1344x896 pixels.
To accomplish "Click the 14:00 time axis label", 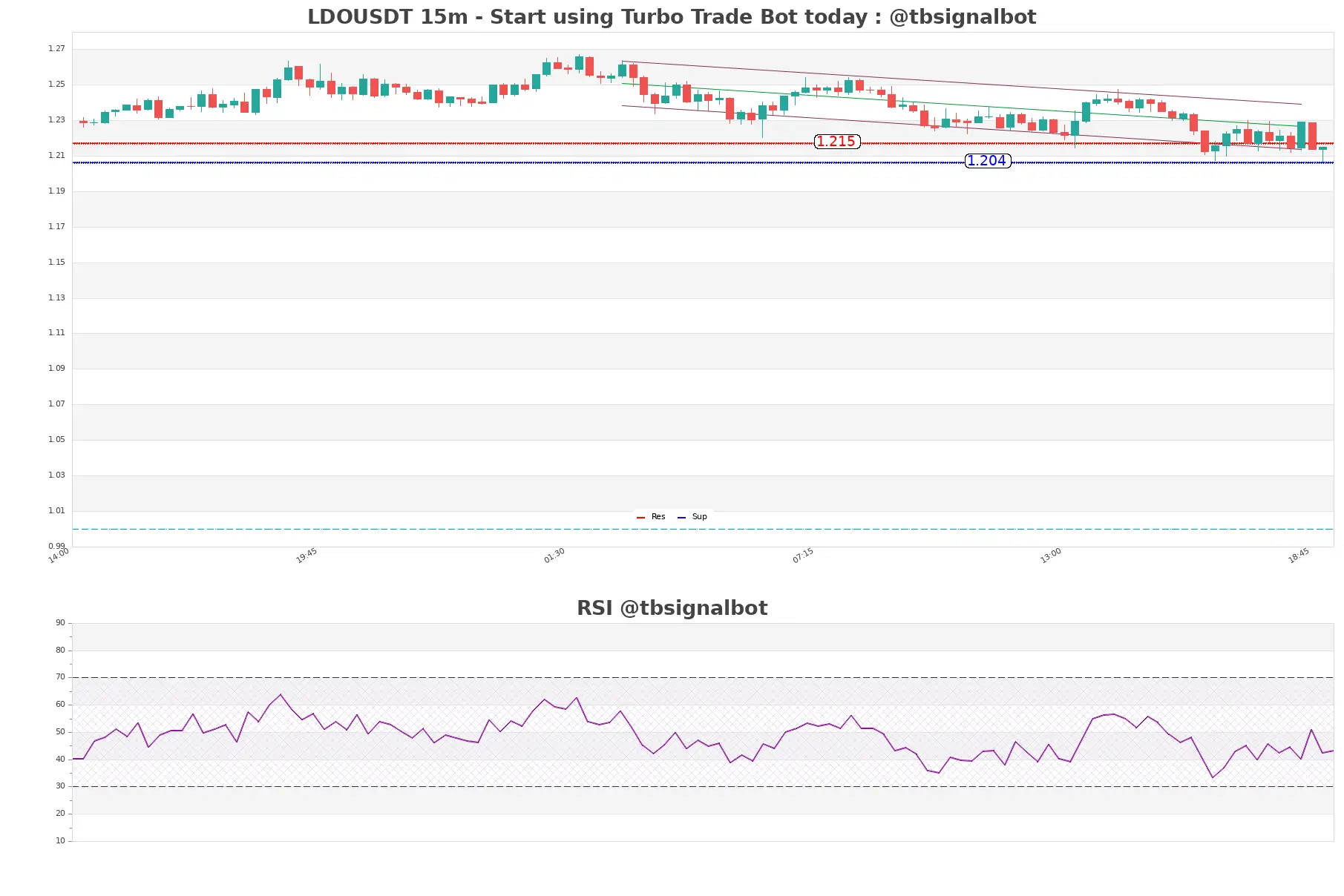I will [59, 556].
